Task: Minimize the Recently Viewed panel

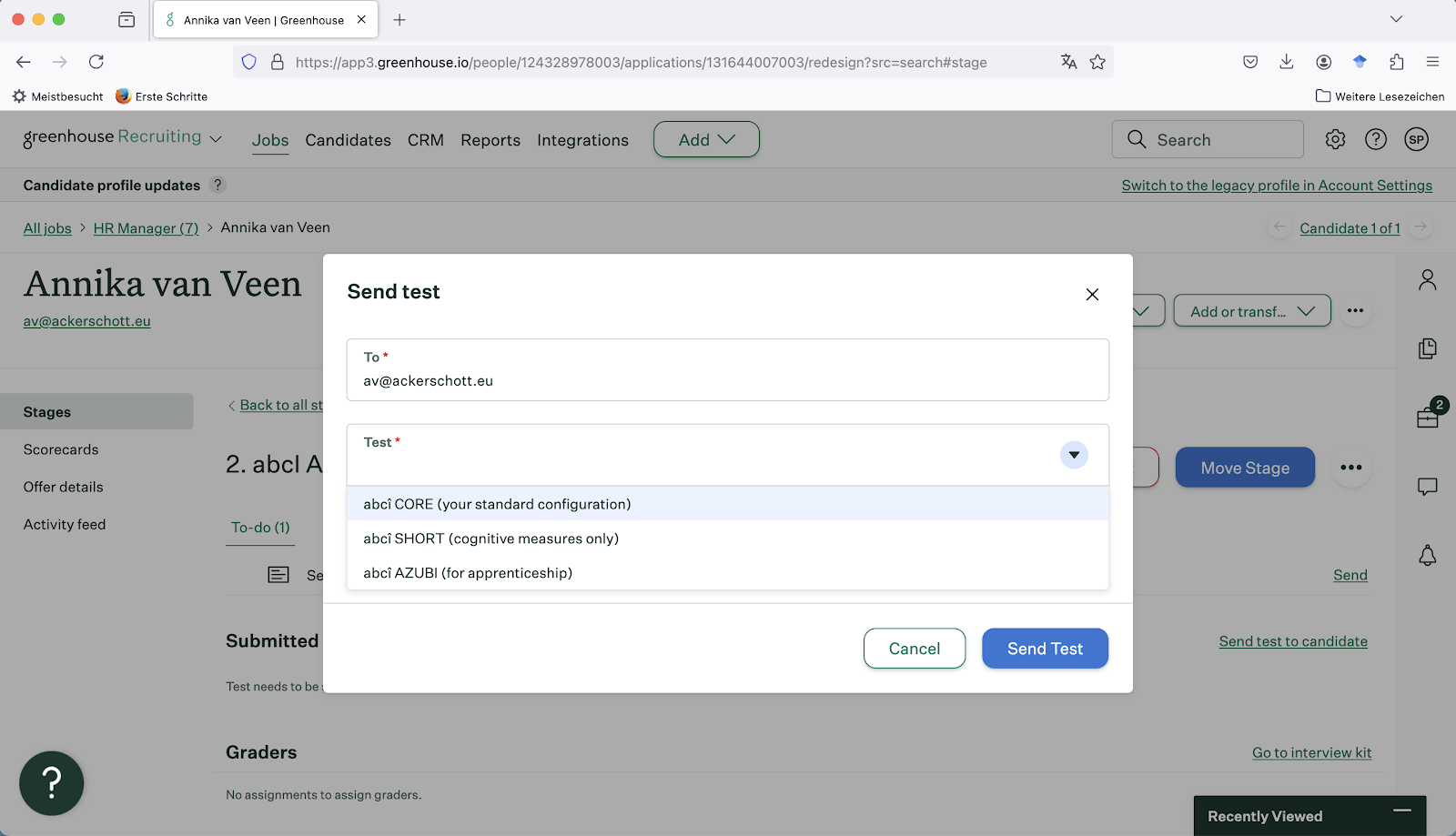Action: click(1402, 810)
